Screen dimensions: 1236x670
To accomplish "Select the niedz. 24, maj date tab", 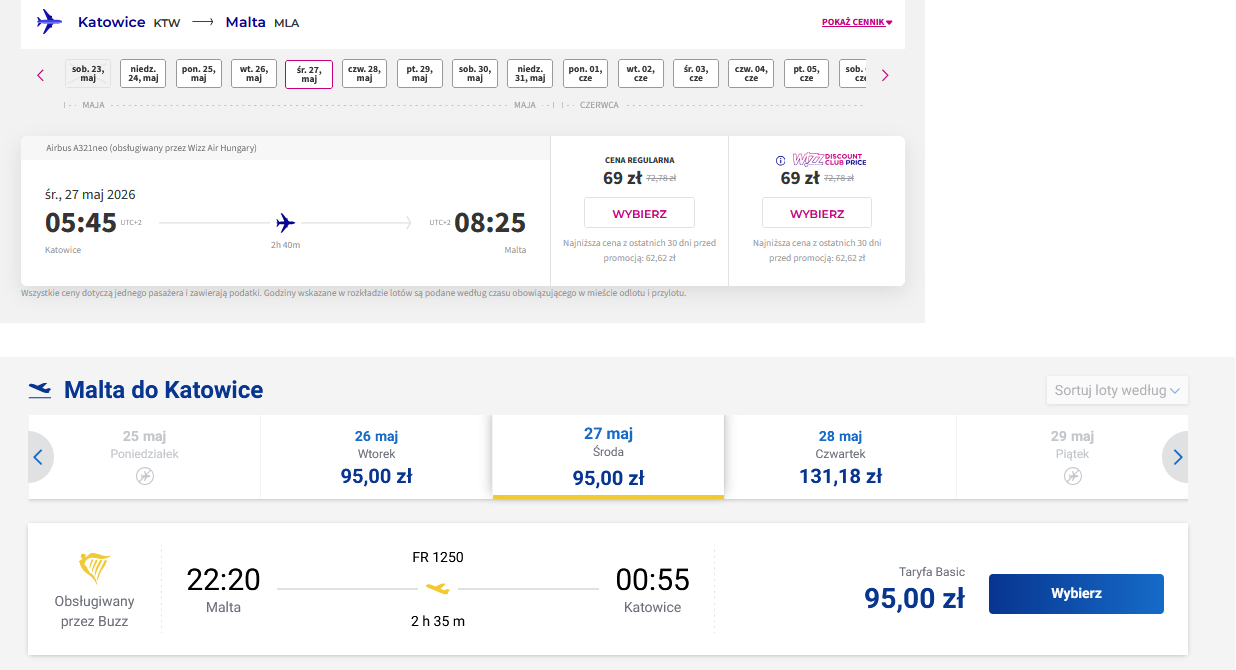I will coord(143,74).
